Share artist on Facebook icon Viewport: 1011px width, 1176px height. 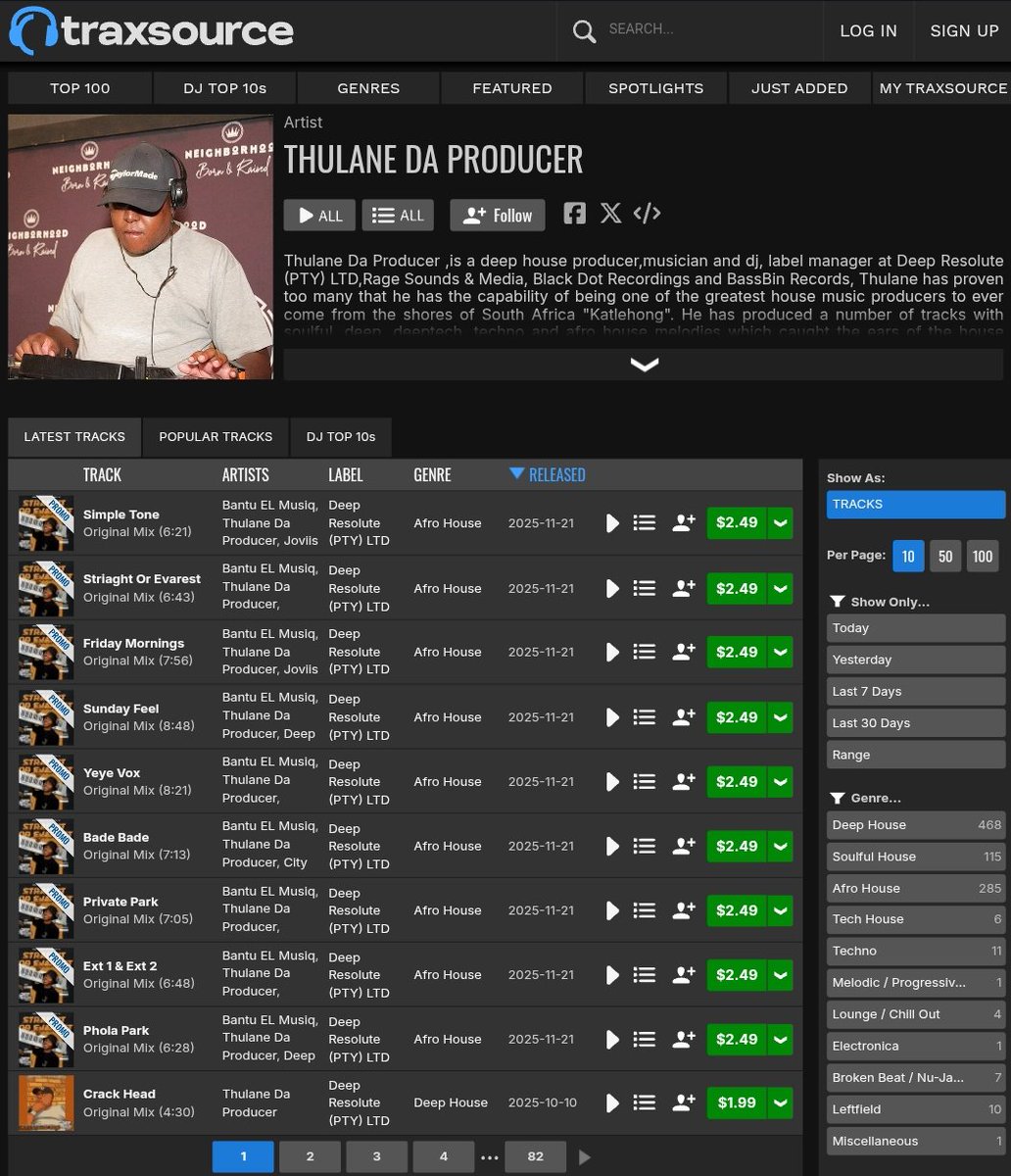tap(575, 213)
